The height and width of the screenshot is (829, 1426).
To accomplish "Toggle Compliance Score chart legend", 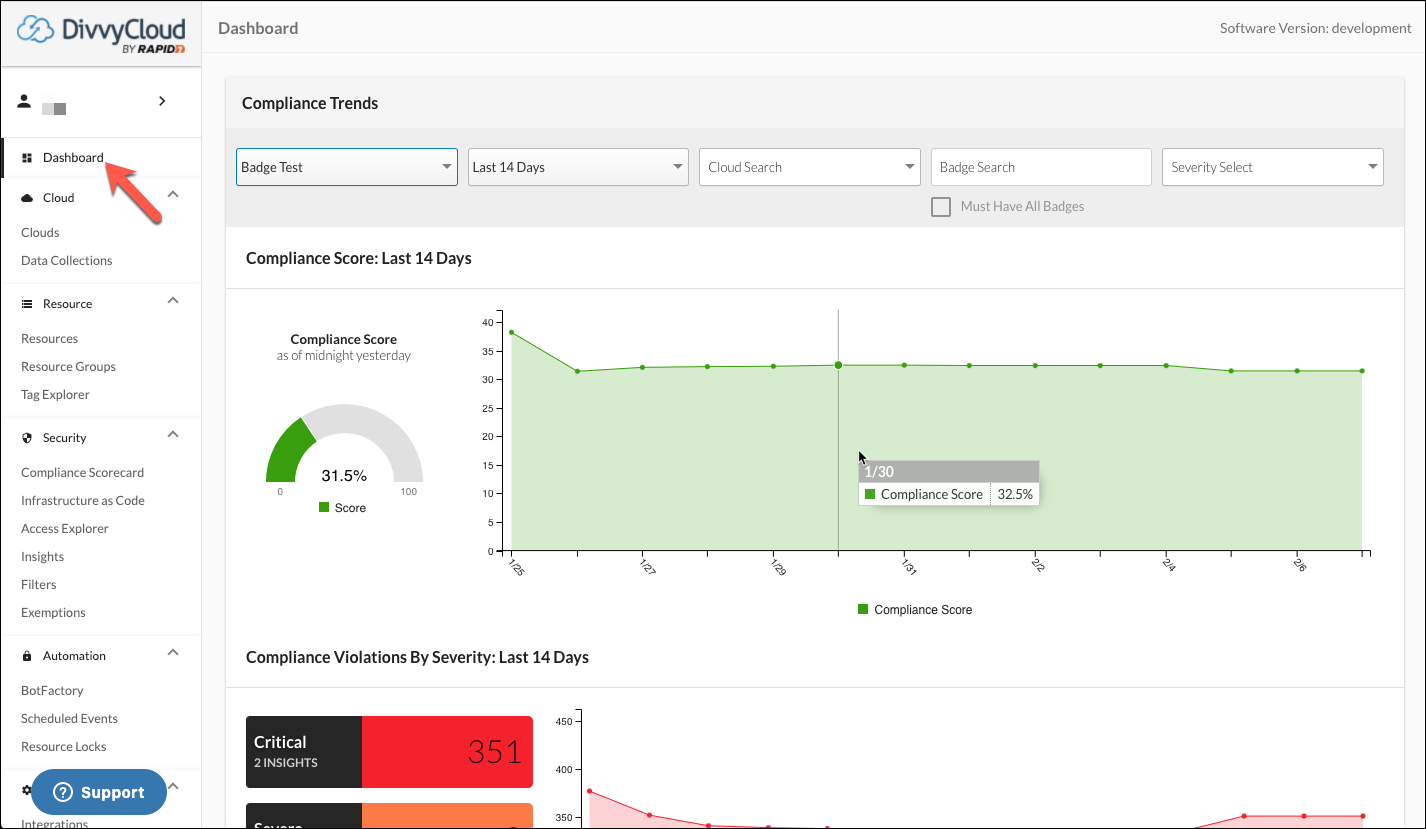I will 914,609.
